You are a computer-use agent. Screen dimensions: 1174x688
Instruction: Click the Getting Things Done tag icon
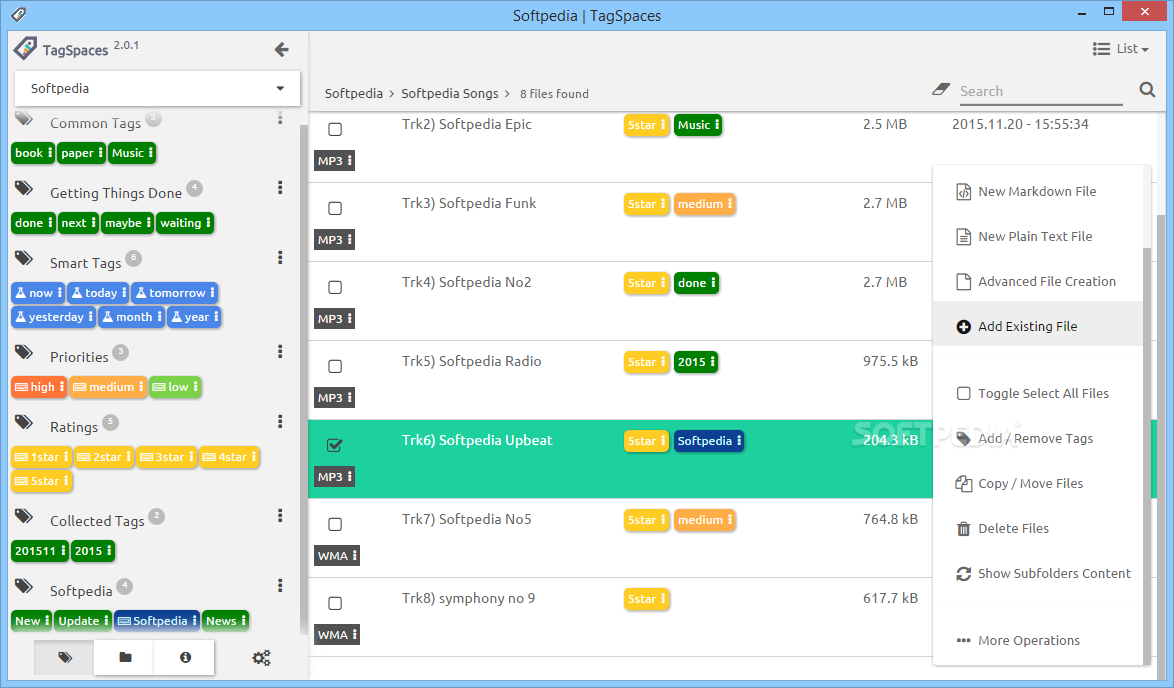24,188
